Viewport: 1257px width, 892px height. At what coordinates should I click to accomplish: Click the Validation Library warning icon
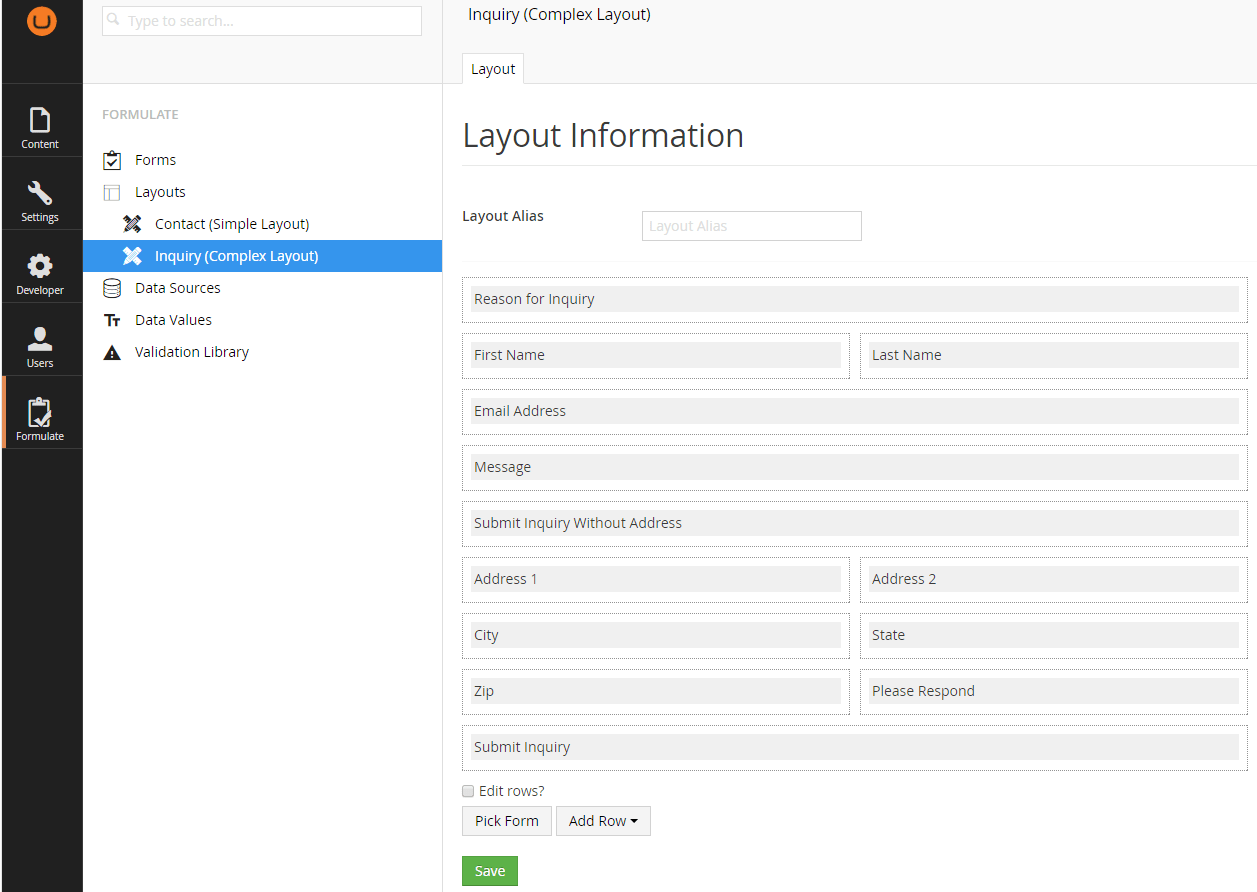(112, 352)
